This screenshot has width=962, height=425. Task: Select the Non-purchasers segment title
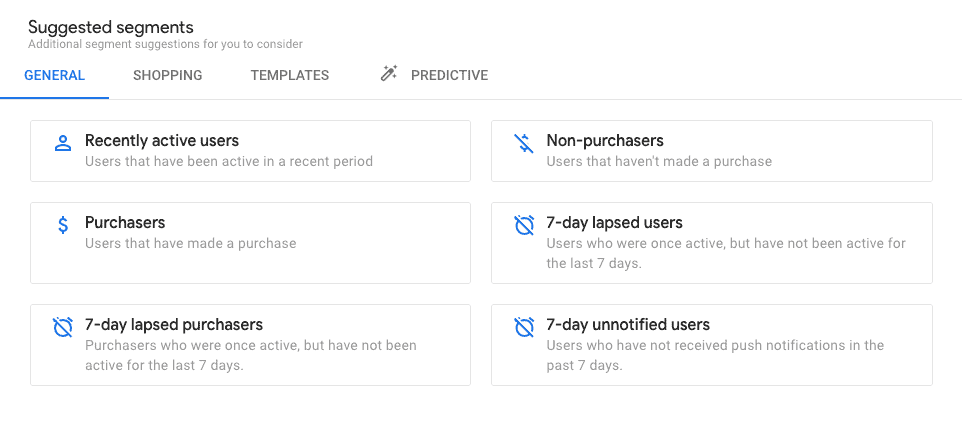(605, 140)
